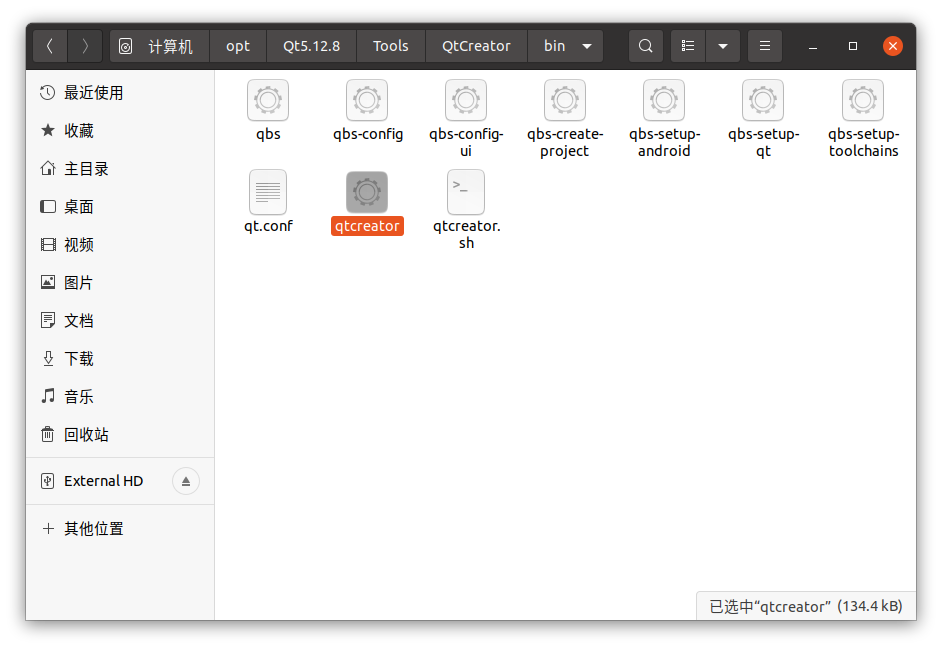Select the qbs-config-ui file icon

[466, 100]
